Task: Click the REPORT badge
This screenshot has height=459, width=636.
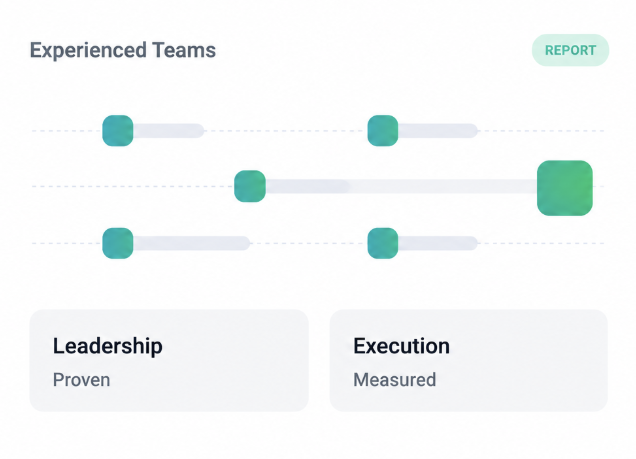Action: coord(570,50)
